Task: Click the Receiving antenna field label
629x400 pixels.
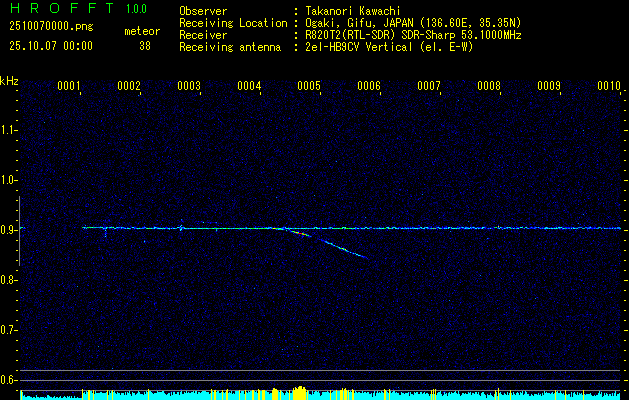Action: 230,47
